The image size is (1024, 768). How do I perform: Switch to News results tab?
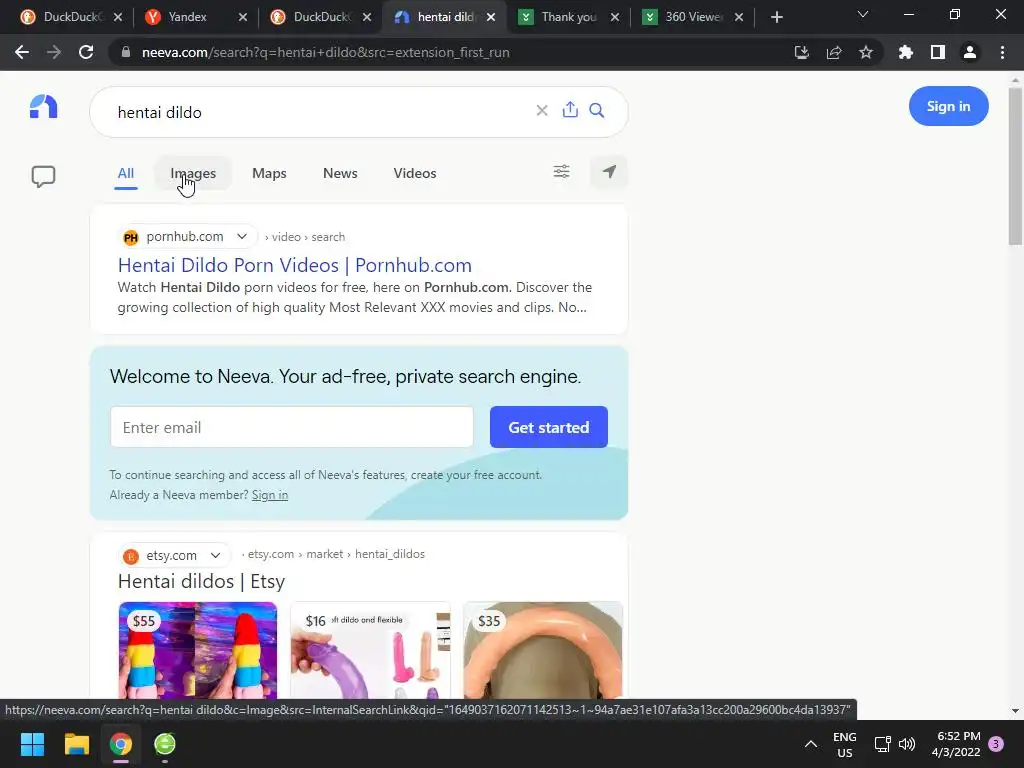(340, 173)
